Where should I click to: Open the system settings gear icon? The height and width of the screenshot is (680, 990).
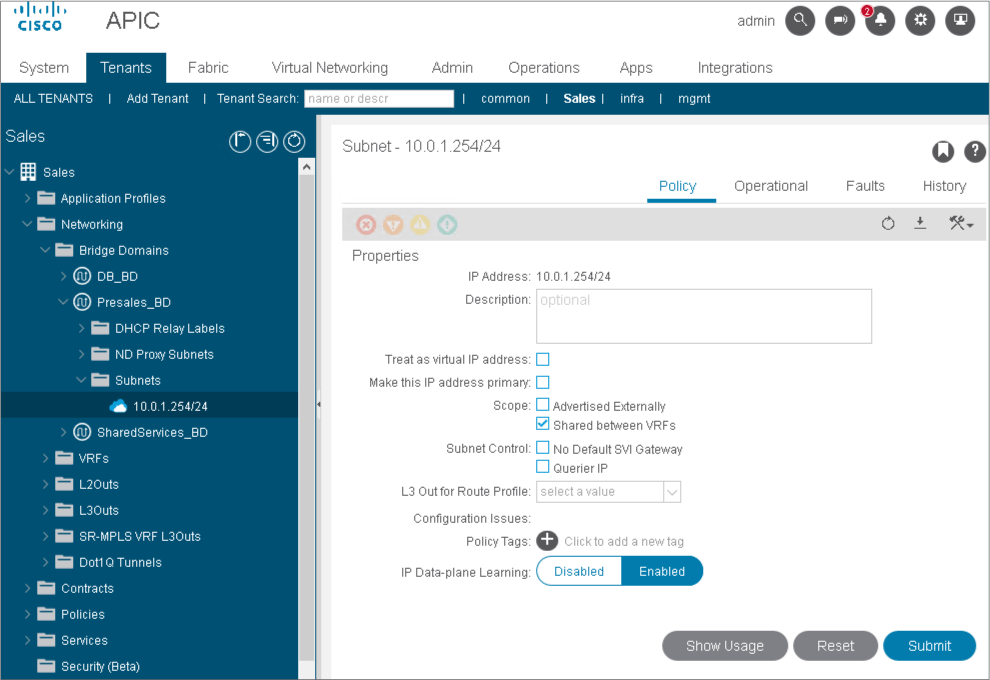point(920,21)
